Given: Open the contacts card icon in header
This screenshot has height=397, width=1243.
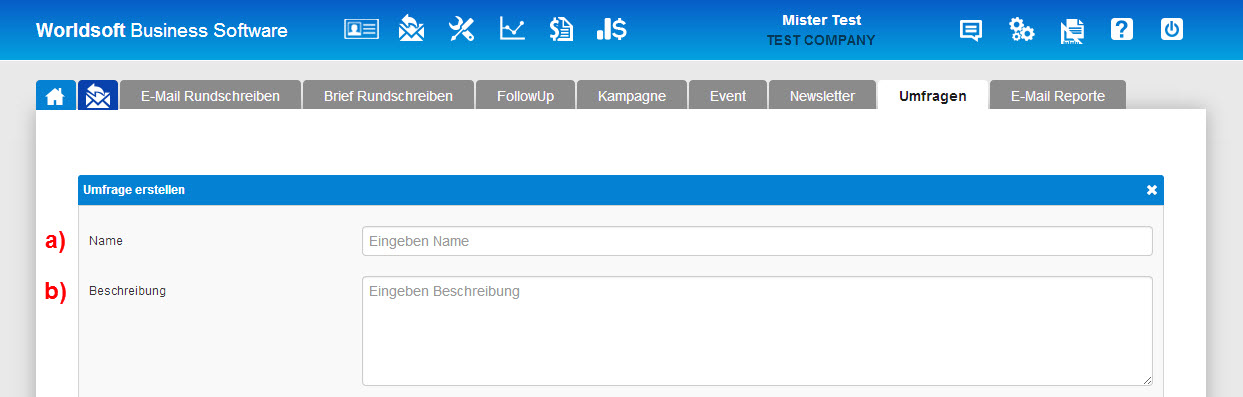Looking at the screenshot, I should point(361,29).
